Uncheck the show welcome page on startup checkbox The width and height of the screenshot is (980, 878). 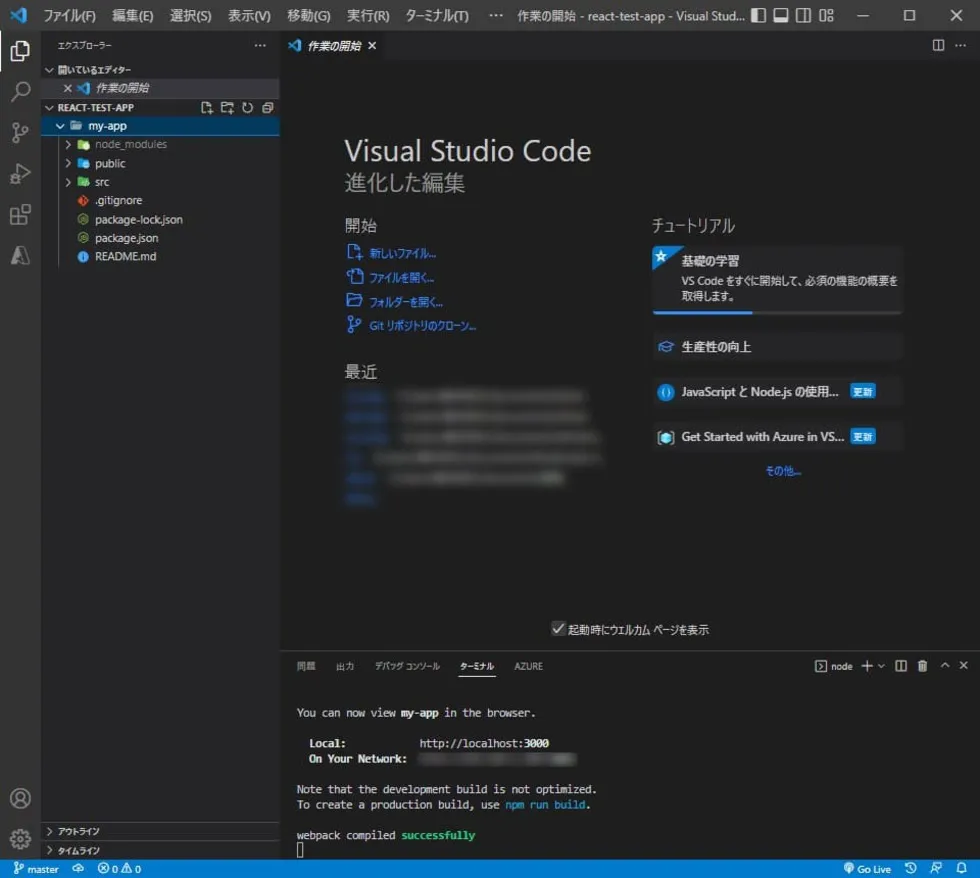(x=558, y=629)
